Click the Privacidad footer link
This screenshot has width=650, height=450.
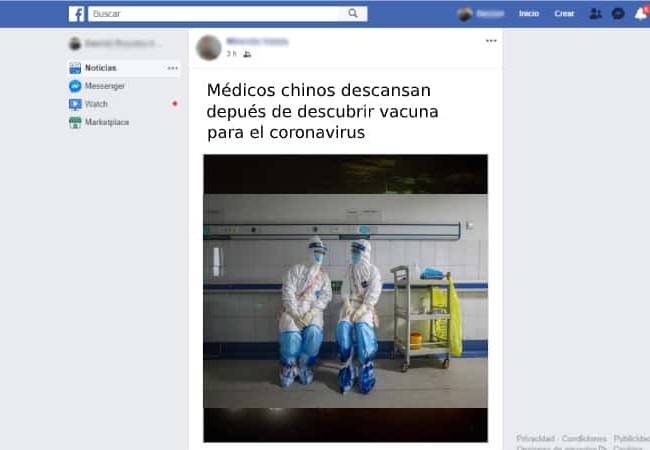(x=535, y=438)
